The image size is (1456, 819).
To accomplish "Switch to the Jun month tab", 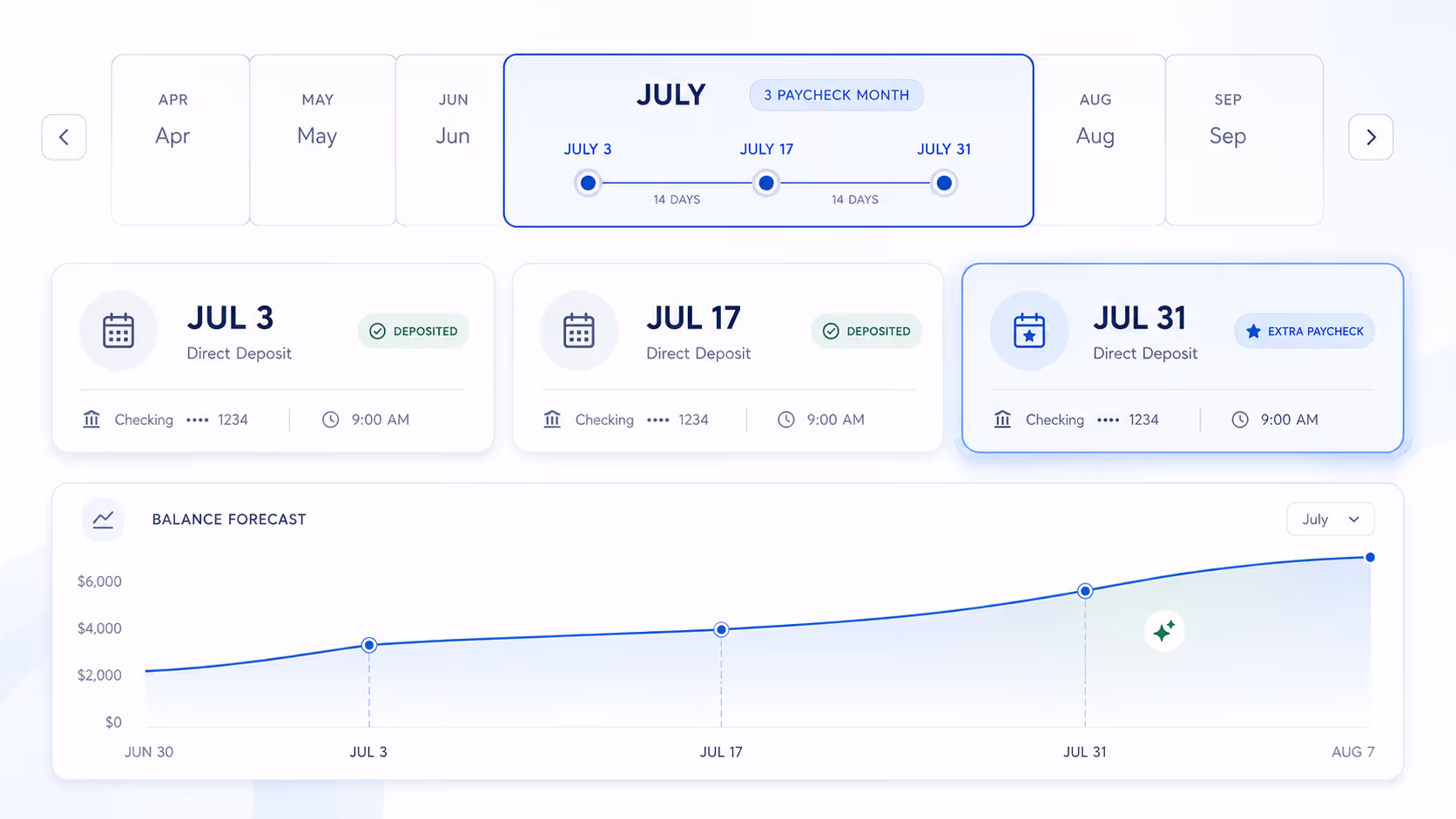I will coord(450,140).
